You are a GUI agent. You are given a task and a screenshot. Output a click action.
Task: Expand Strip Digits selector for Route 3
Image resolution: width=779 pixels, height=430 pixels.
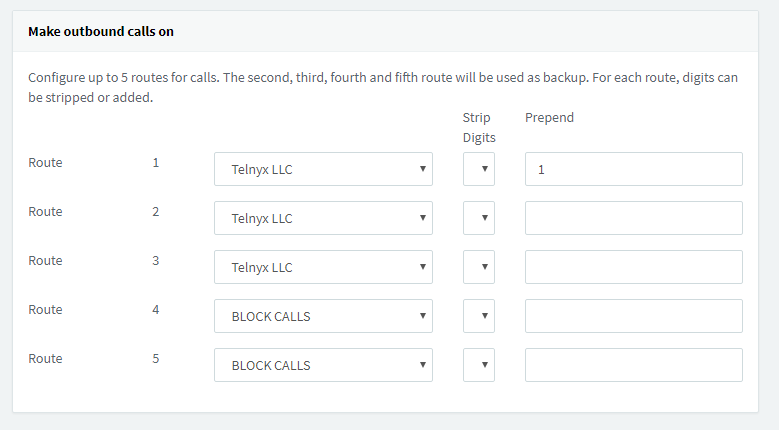479,267
